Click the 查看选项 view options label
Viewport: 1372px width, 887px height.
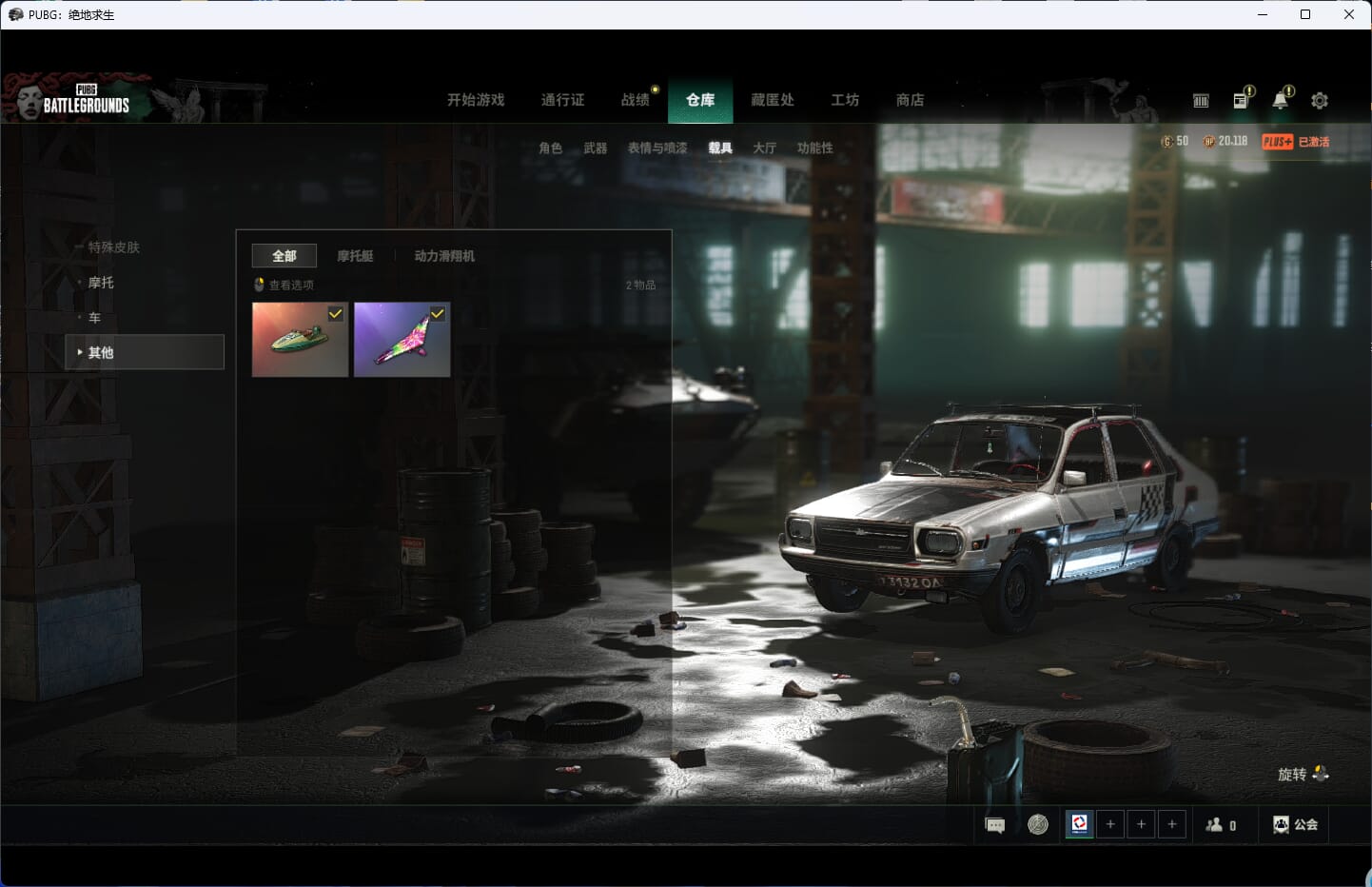point(291,285)
